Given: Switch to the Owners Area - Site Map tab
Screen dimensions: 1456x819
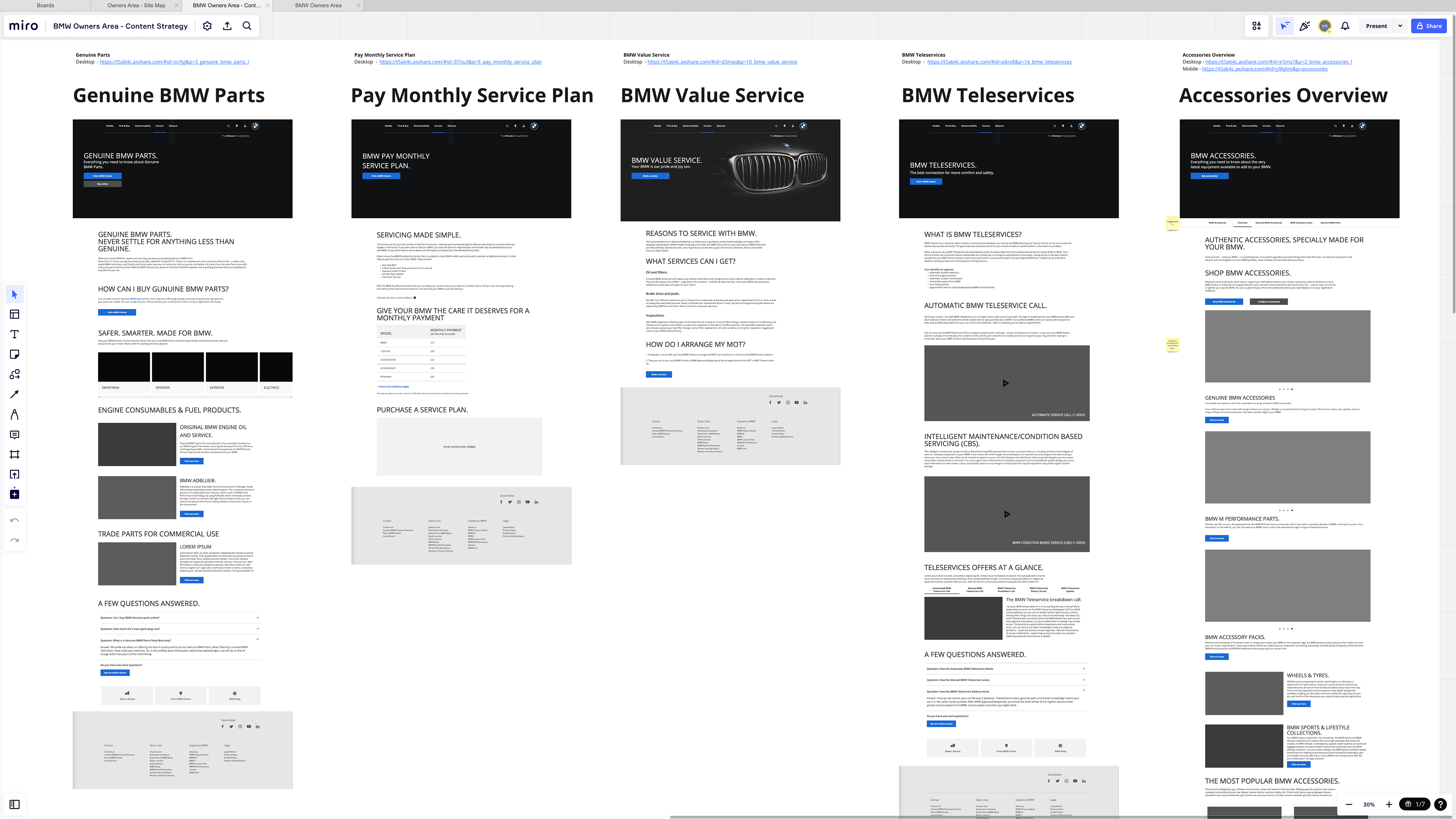Looking at the screenshot, I should pyautogui.click(x=136, y=6).
